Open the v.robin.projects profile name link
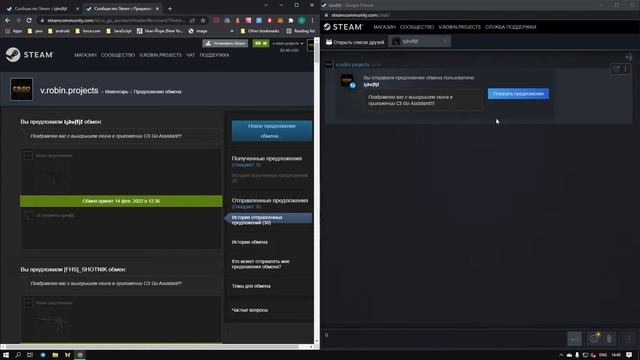 tap(69, 90)
